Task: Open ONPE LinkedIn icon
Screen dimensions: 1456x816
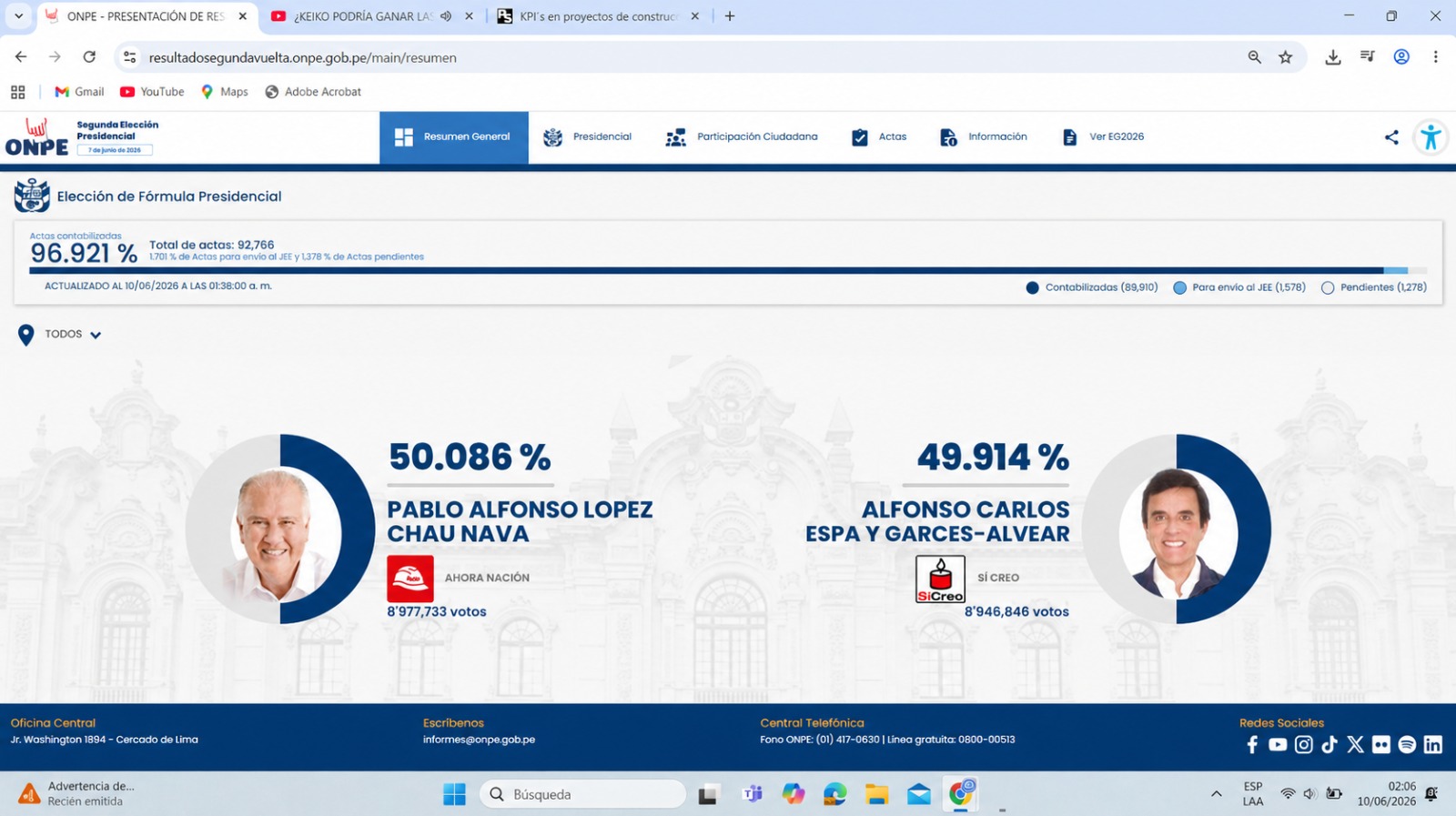Action: pos(1433,745)
